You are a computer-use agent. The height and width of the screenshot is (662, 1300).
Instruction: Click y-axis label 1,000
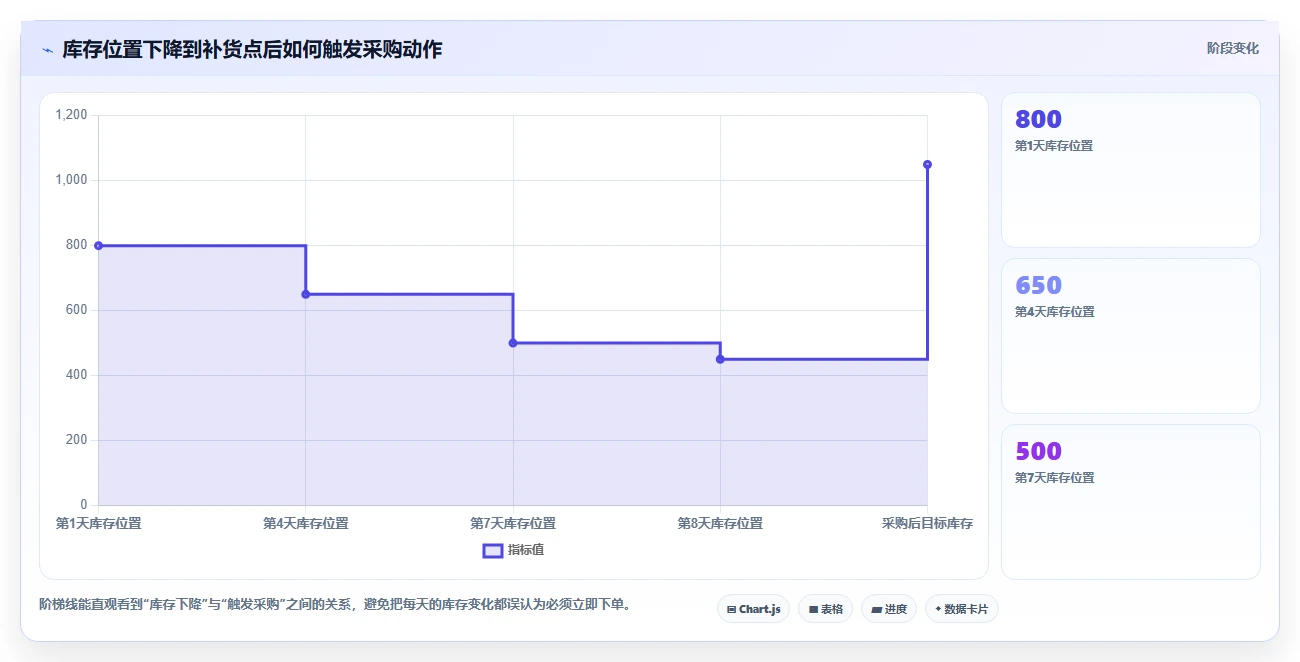click(x=71, y=180)
